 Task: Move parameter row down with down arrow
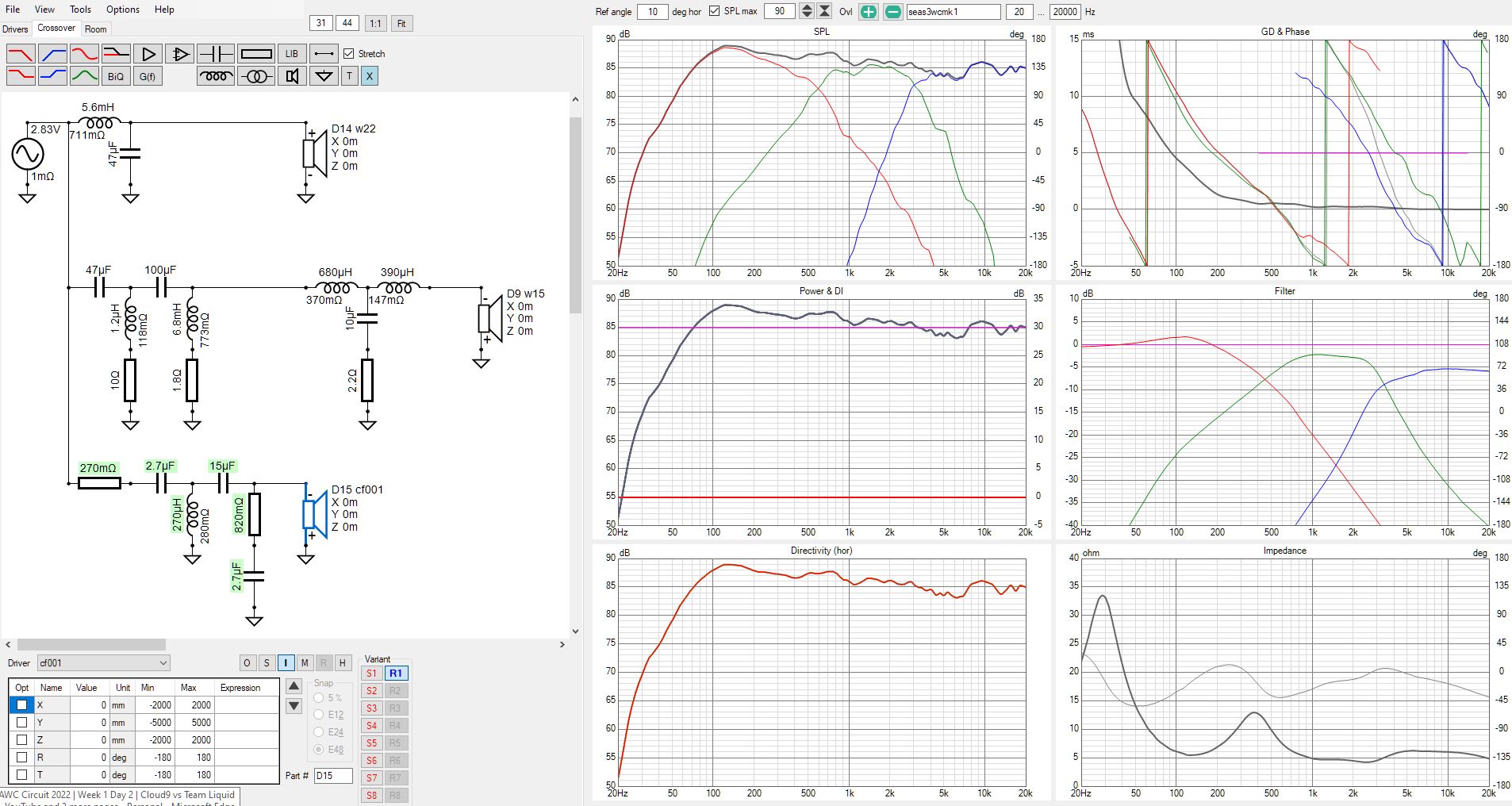coord(294,705)
